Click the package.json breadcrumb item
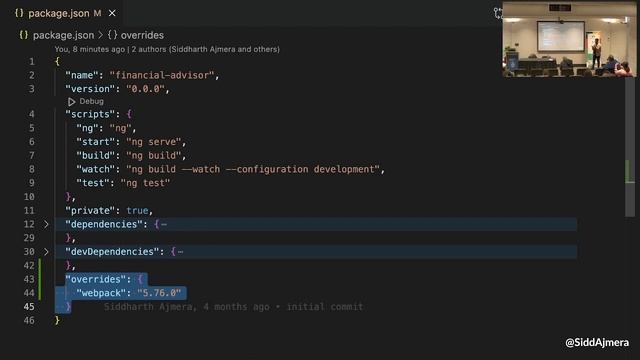Screen dimensions: 640x360 (63, 36)
